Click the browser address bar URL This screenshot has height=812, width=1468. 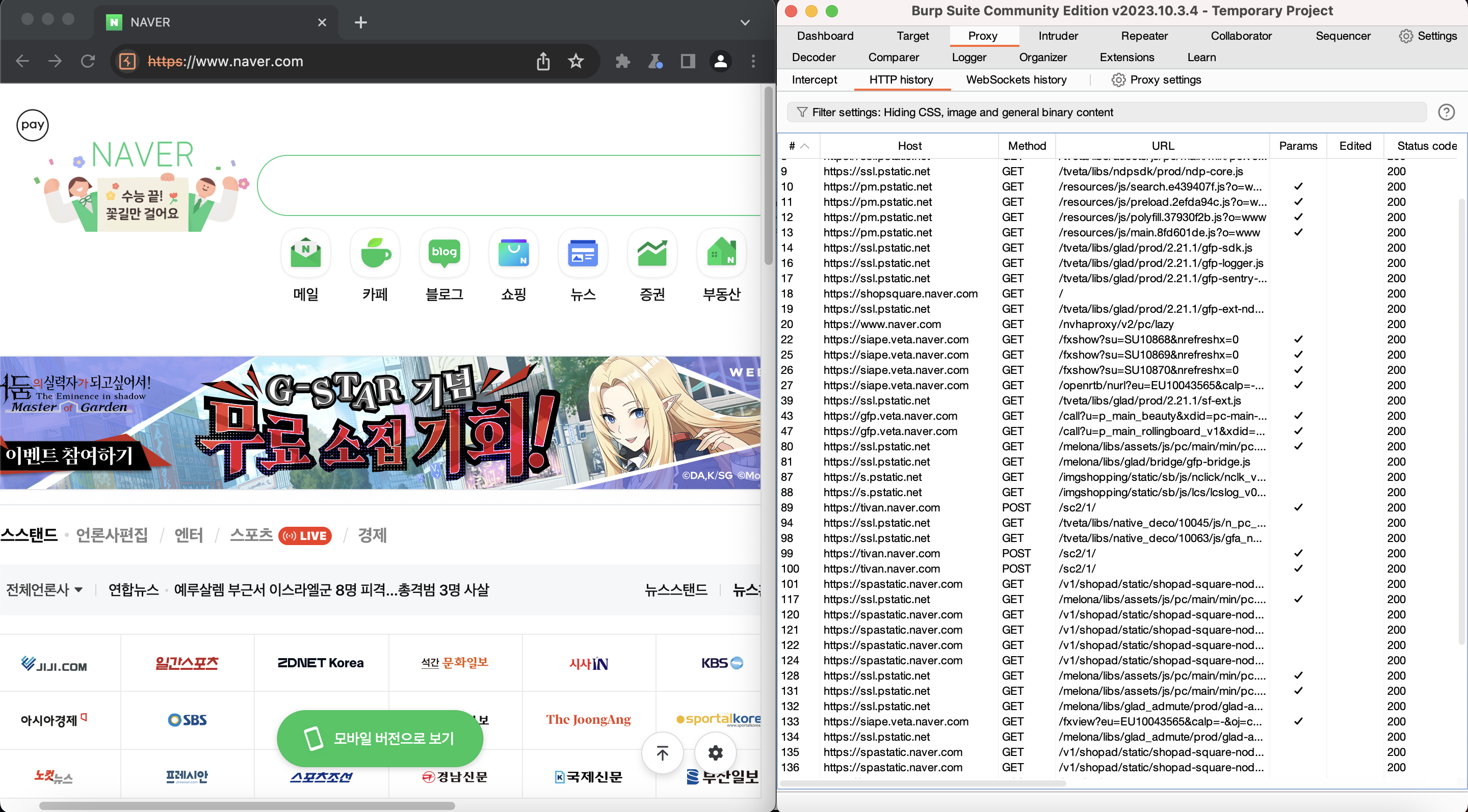225,61
